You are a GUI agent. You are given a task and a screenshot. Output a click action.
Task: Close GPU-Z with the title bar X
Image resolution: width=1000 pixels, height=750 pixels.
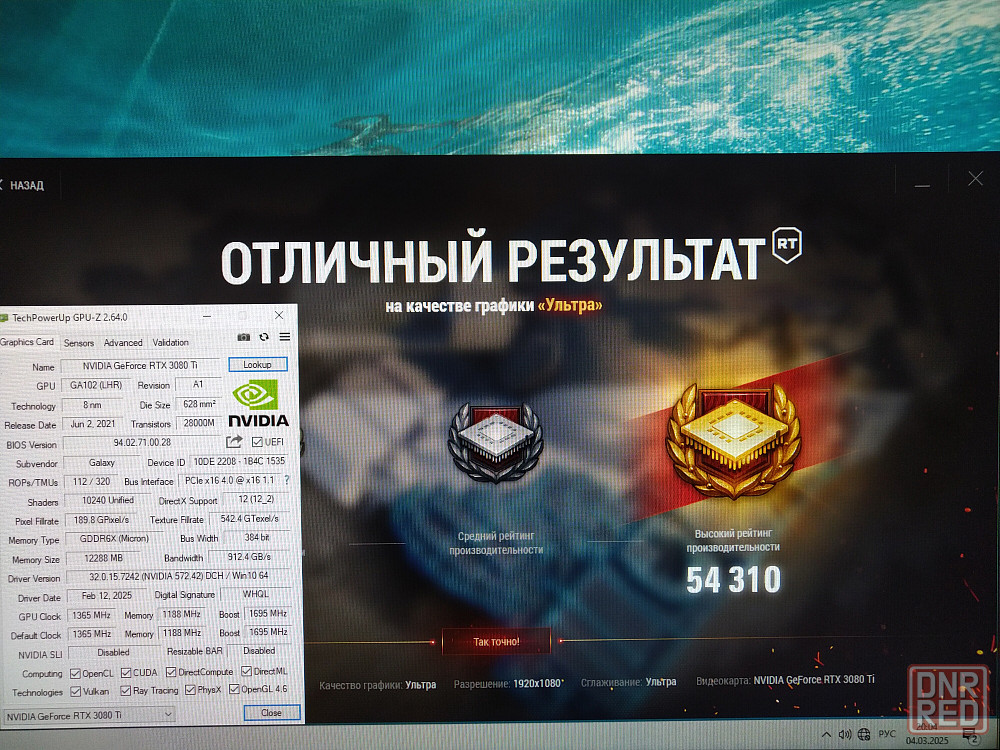[279, 315]
